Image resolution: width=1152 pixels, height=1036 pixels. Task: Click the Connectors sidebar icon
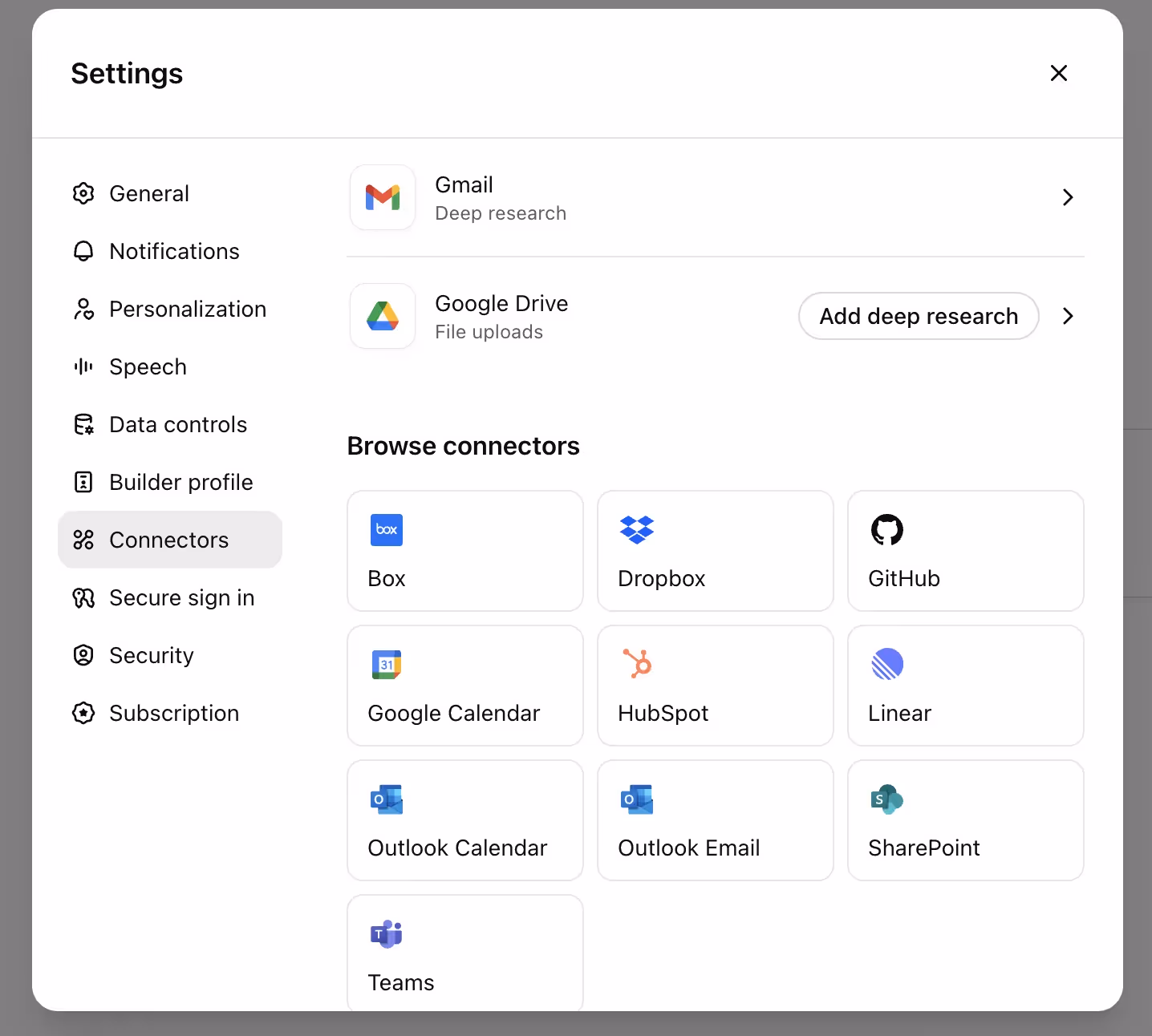[83, 540]
